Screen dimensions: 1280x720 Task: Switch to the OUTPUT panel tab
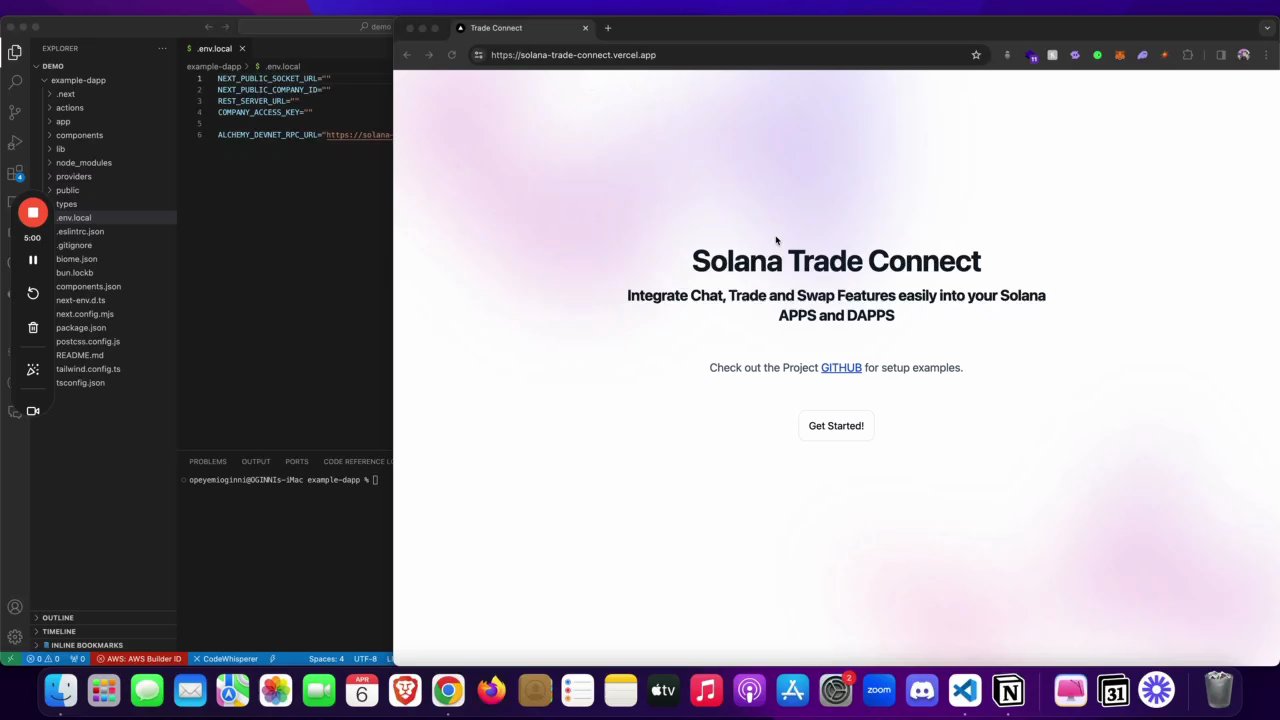click(x=255, y=461)
